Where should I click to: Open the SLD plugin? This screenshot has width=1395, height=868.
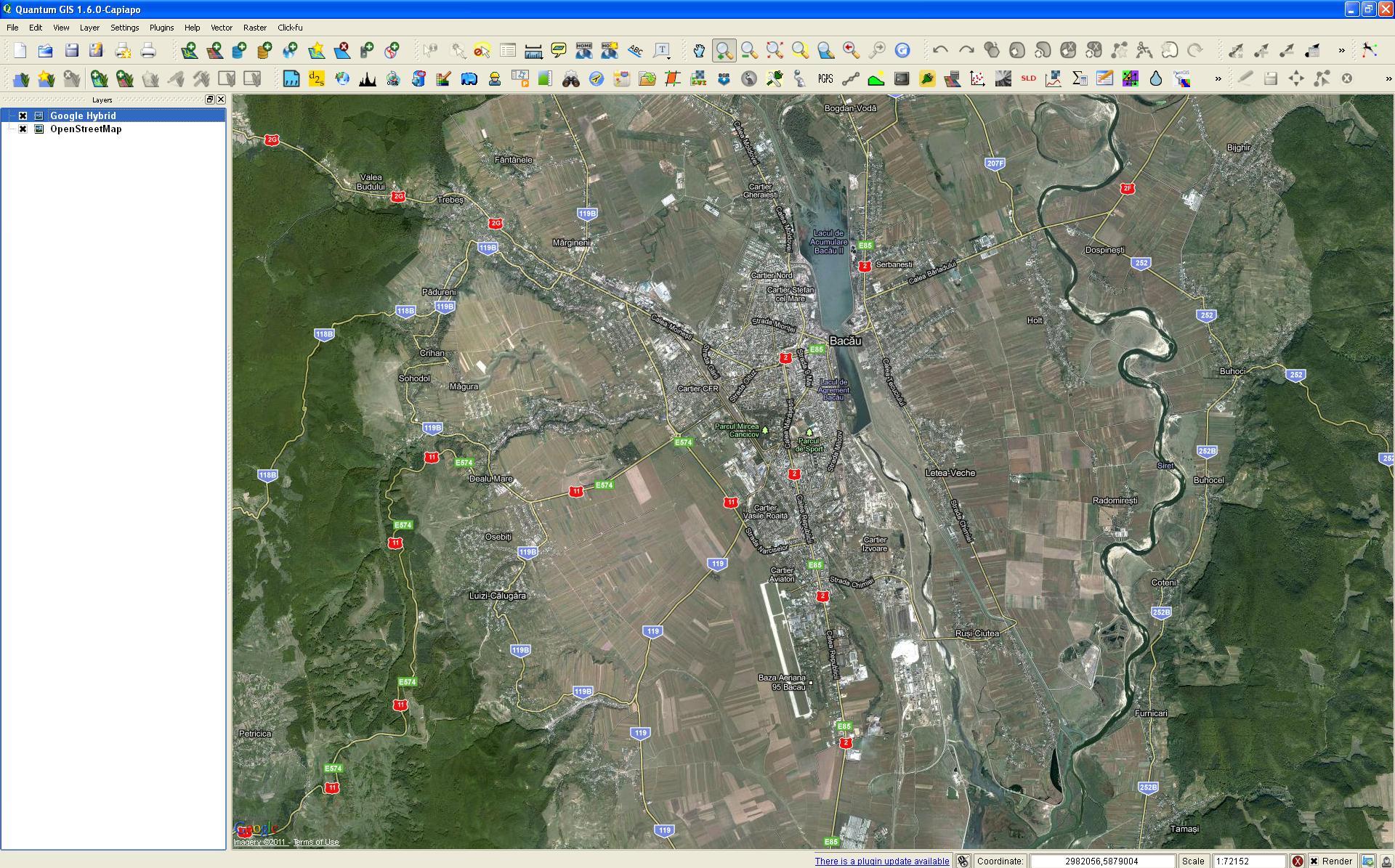pyautogui.click(x=1028, y=78)
